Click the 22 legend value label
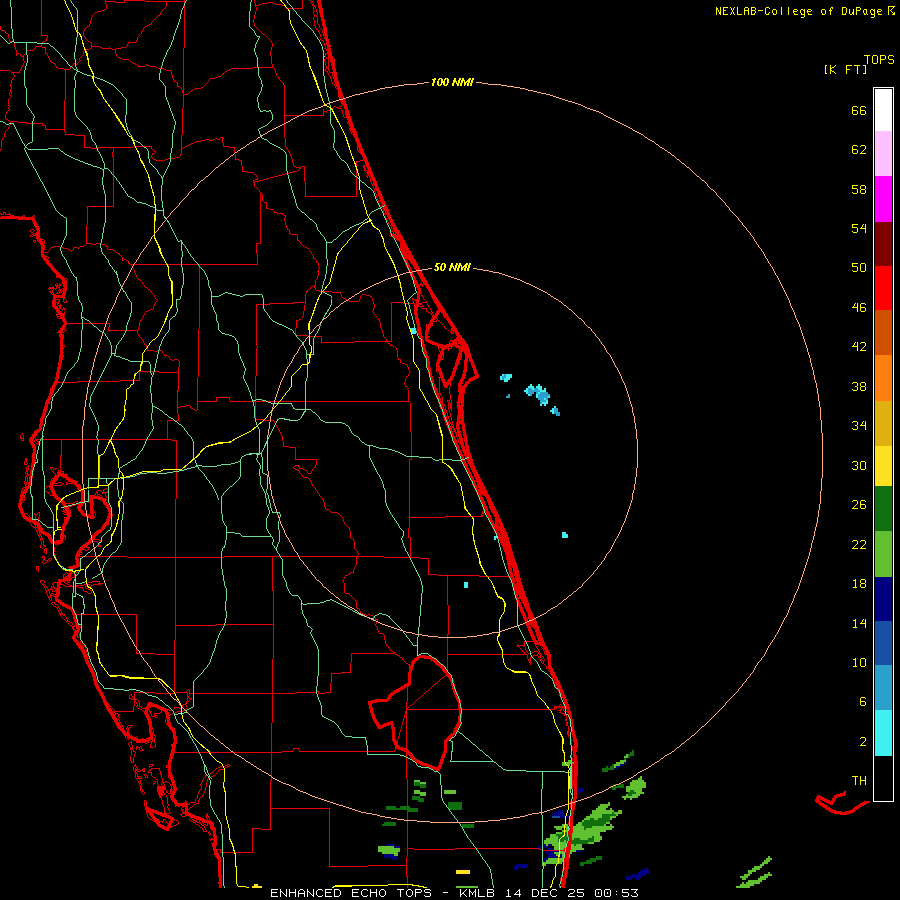900x900 pixels. pyautogui.click(x=859, y=544)
